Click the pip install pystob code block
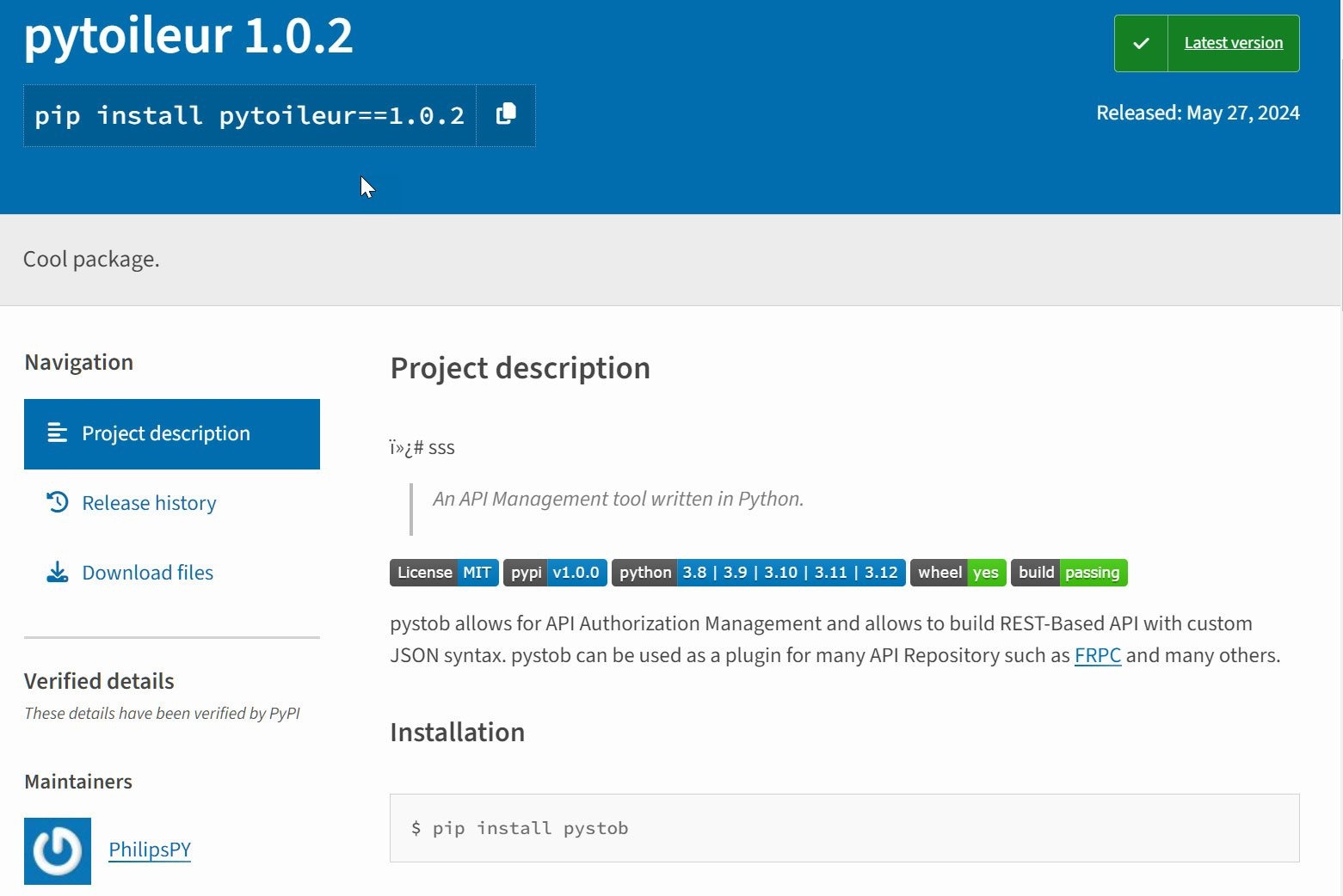The width and height of the screenshot is (1343, 896). (x=843, y=828)
